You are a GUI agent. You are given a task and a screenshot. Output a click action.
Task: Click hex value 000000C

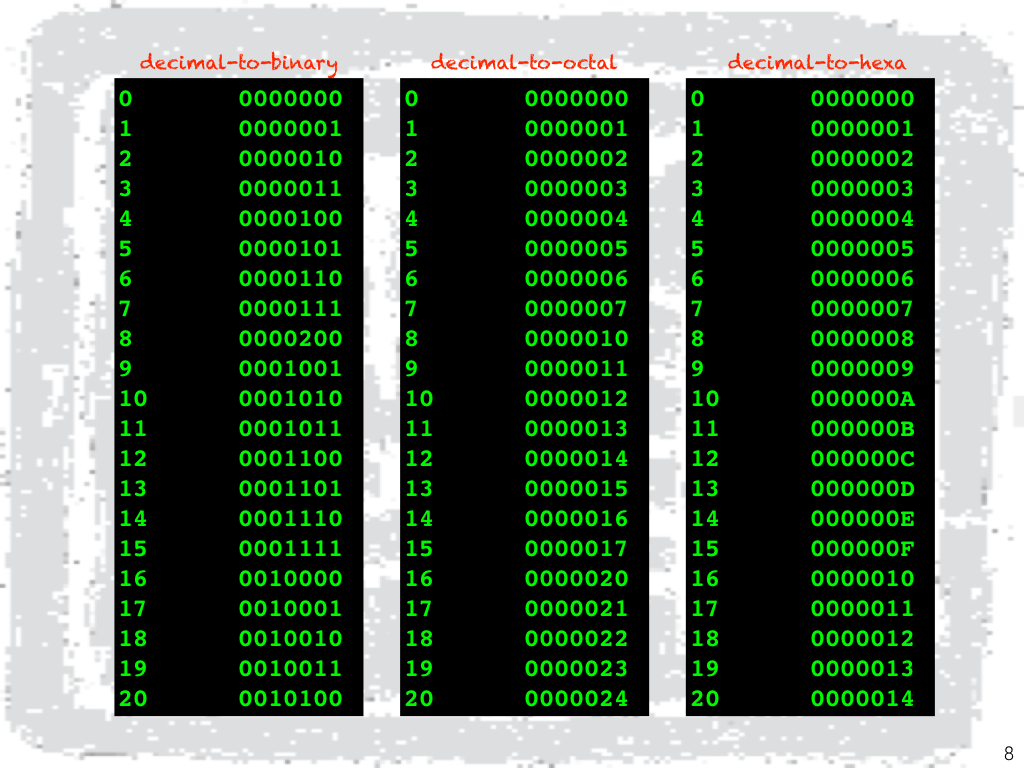(862, 459)
